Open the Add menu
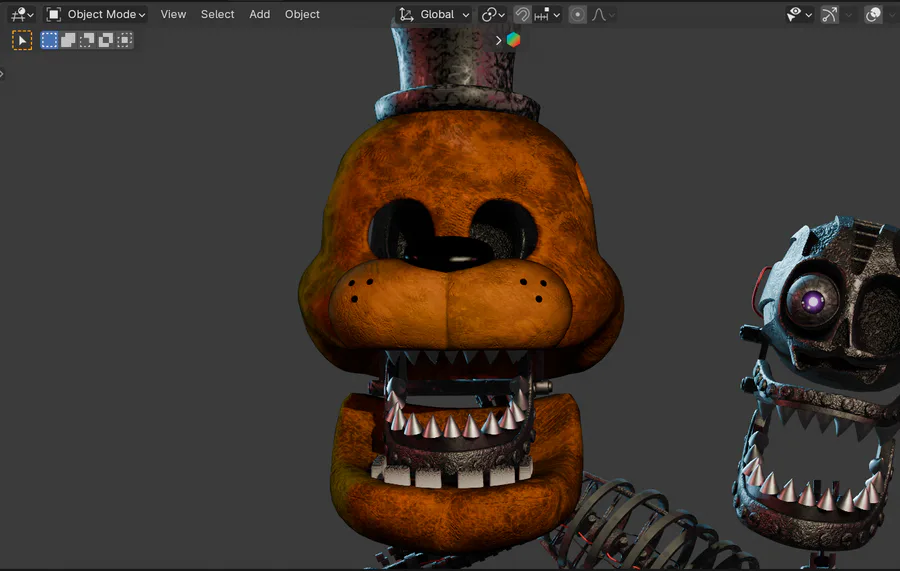 click(259, 14)
